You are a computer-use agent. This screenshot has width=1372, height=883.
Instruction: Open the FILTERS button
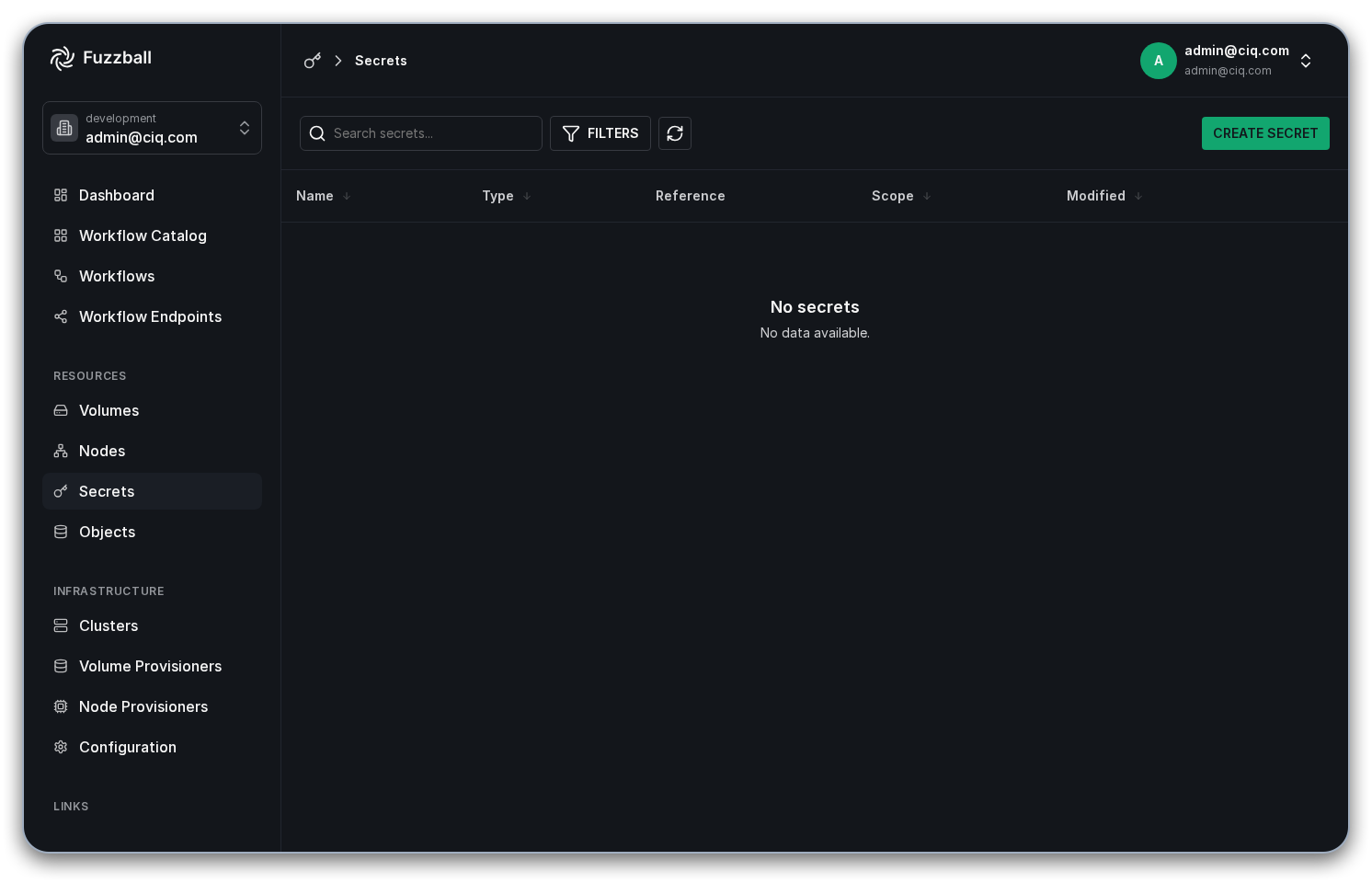600,133
